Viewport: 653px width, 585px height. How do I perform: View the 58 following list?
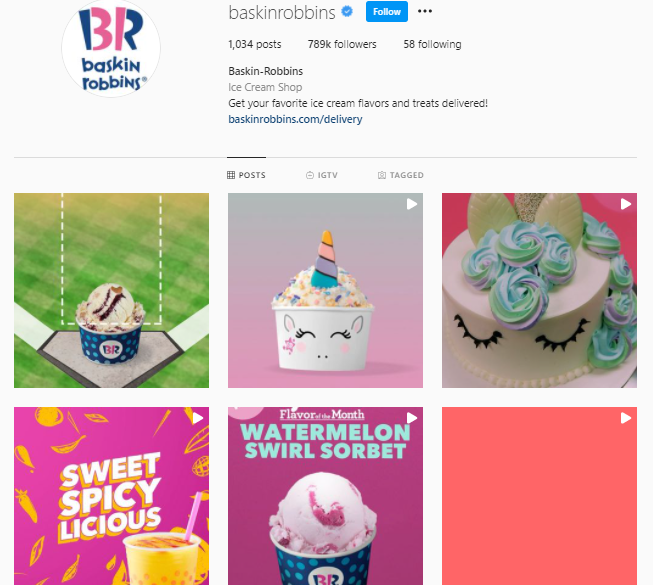coord(432,44)
